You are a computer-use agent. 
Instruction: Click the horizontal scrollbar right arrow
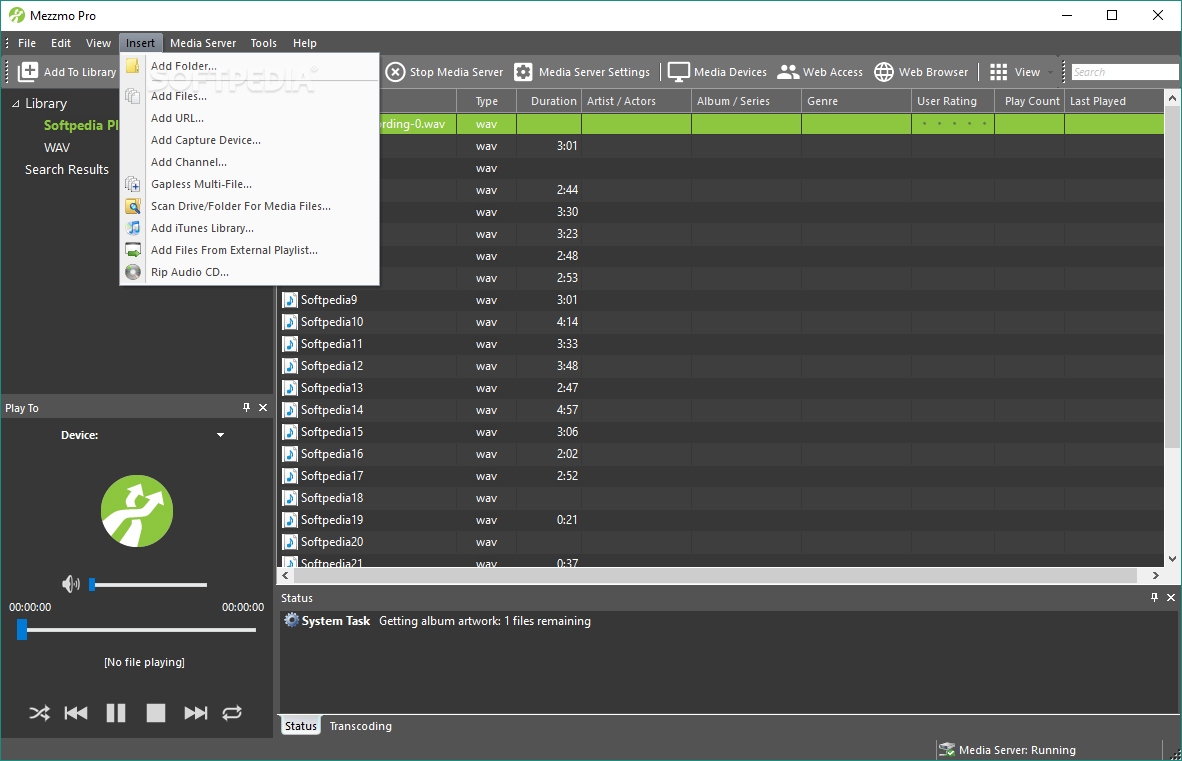[1156, 575]
